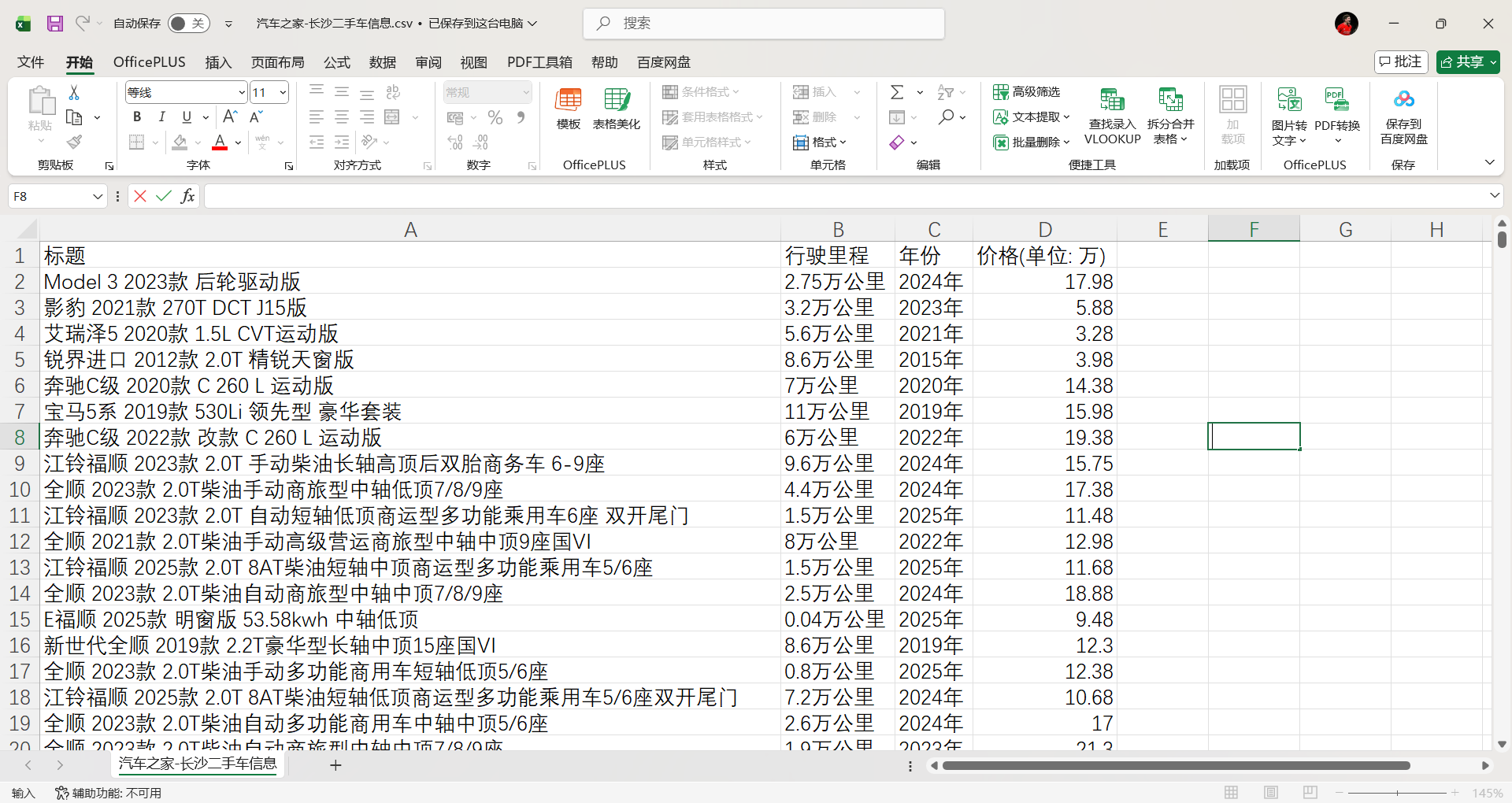Screen dimensions: 1512x803
Task: Open the font size dropdown showing 11
Action: click(x=283, y=93)
